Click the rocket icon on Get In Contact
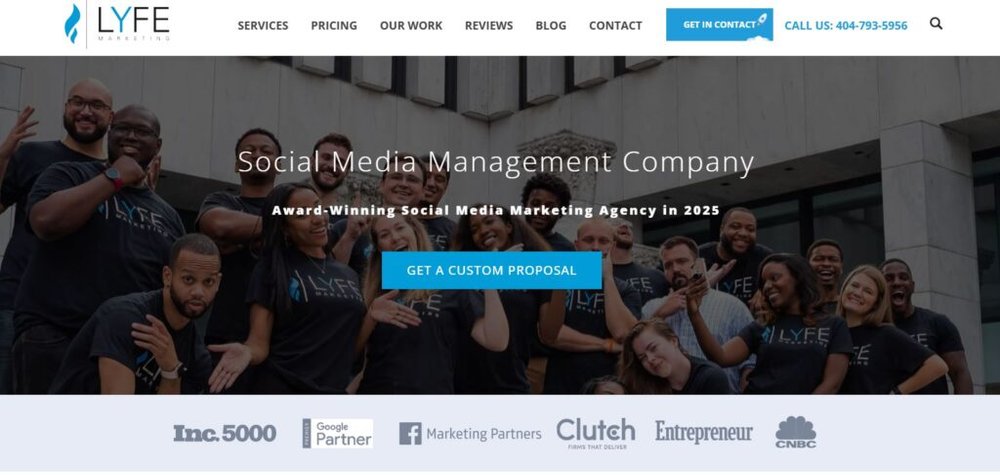The width and height of the screenshot is (1000, 475). (761, 20)
